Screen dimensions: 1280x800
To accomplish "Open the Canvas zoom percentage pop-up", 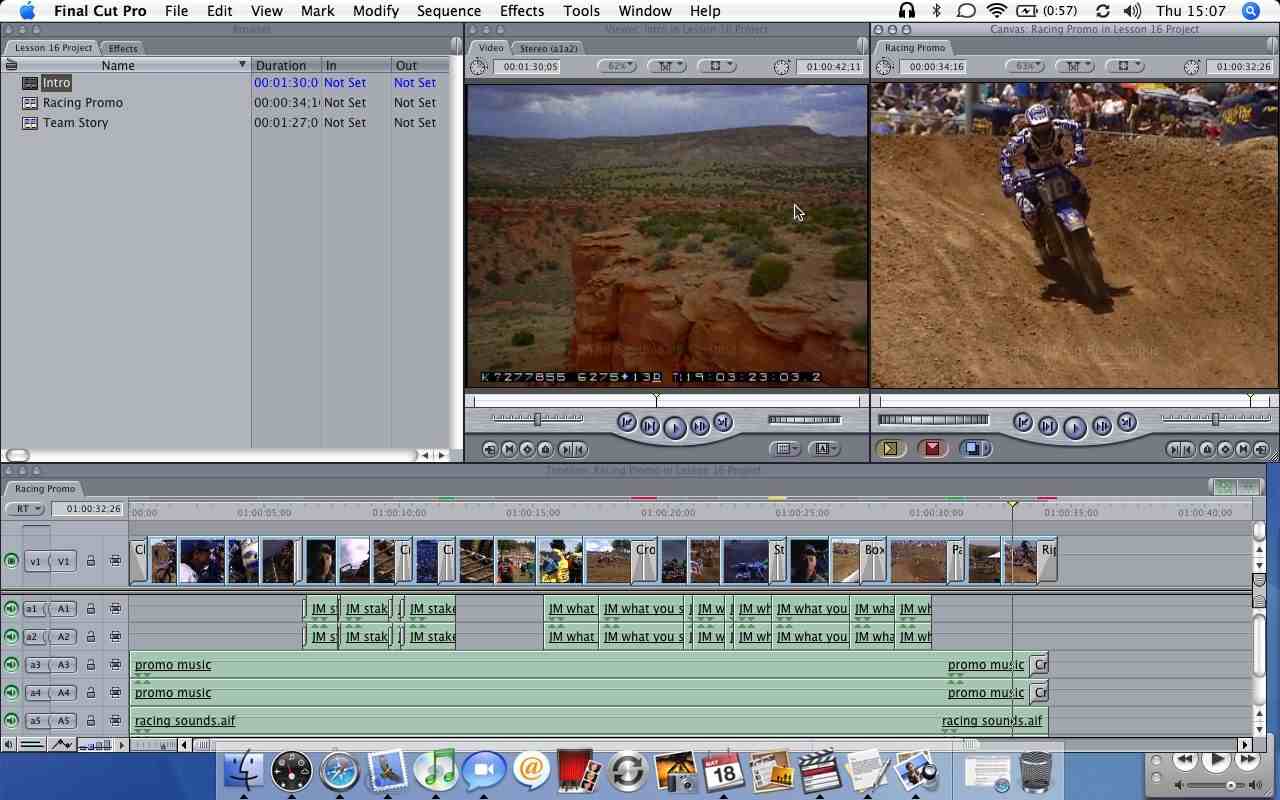I will click(1025, 66).
